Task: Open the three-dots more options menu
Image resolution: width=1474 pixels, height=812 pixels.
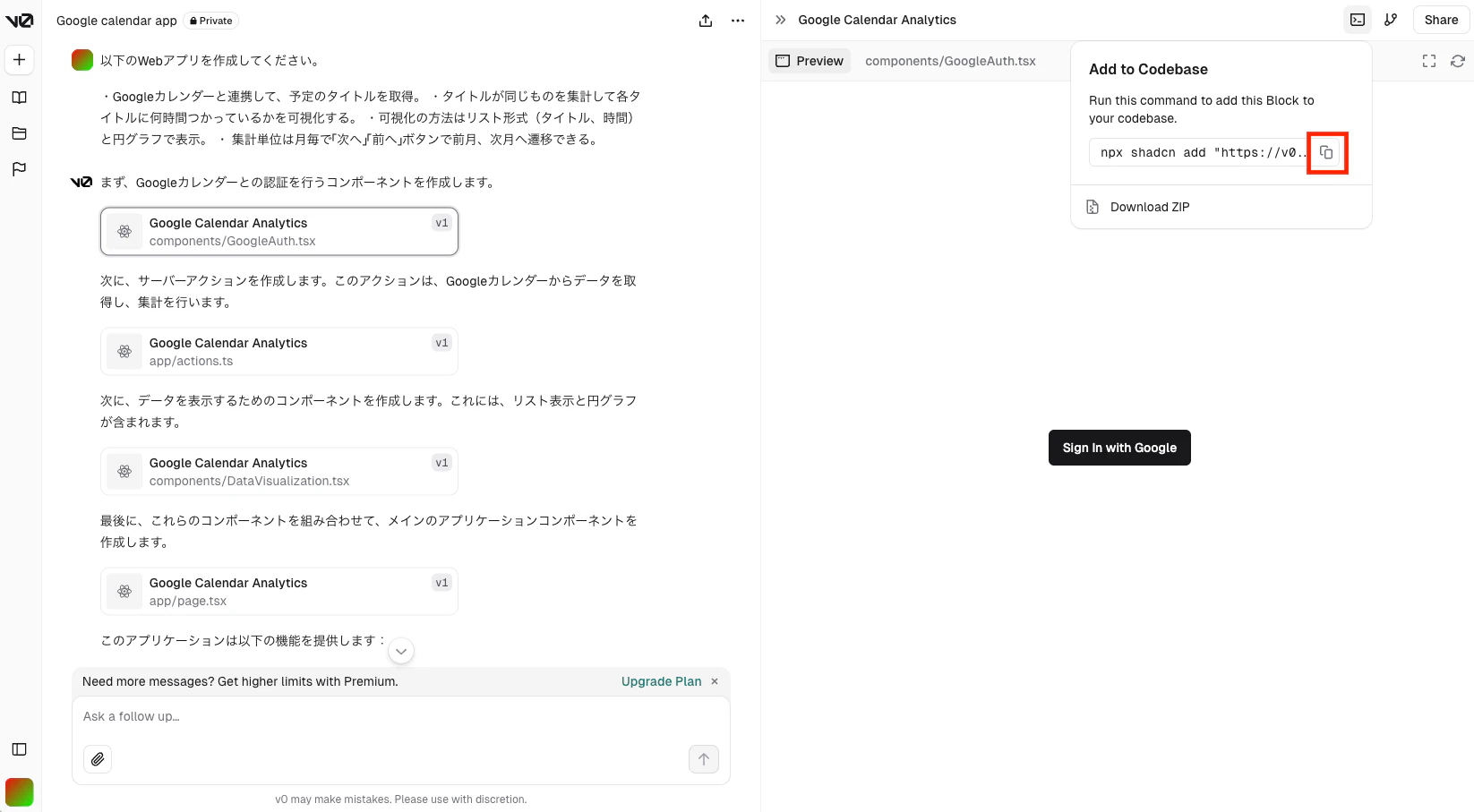Action: [738, 21]
